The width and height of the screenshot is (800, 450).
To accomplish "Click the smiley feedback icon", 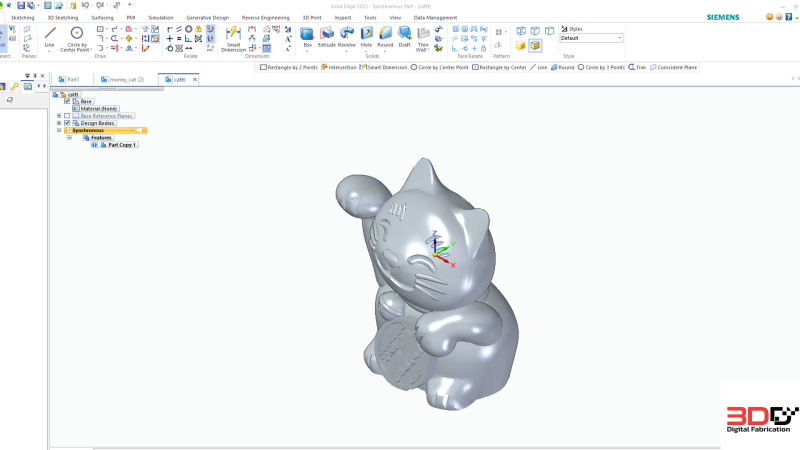I will pyautogui.click(x=769, y=17).
